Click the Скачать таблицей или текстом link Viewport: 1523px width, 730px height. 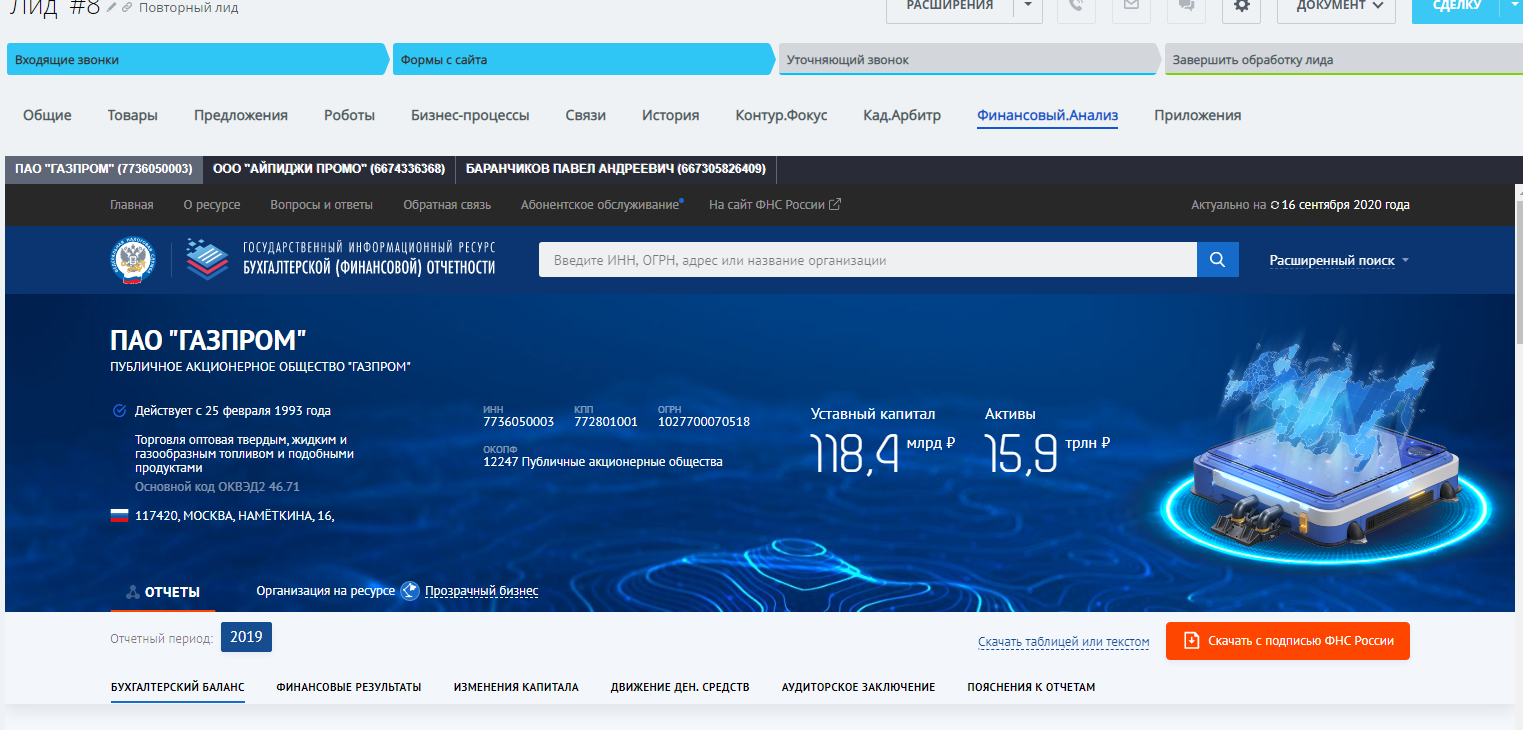tap(1063, 642)
